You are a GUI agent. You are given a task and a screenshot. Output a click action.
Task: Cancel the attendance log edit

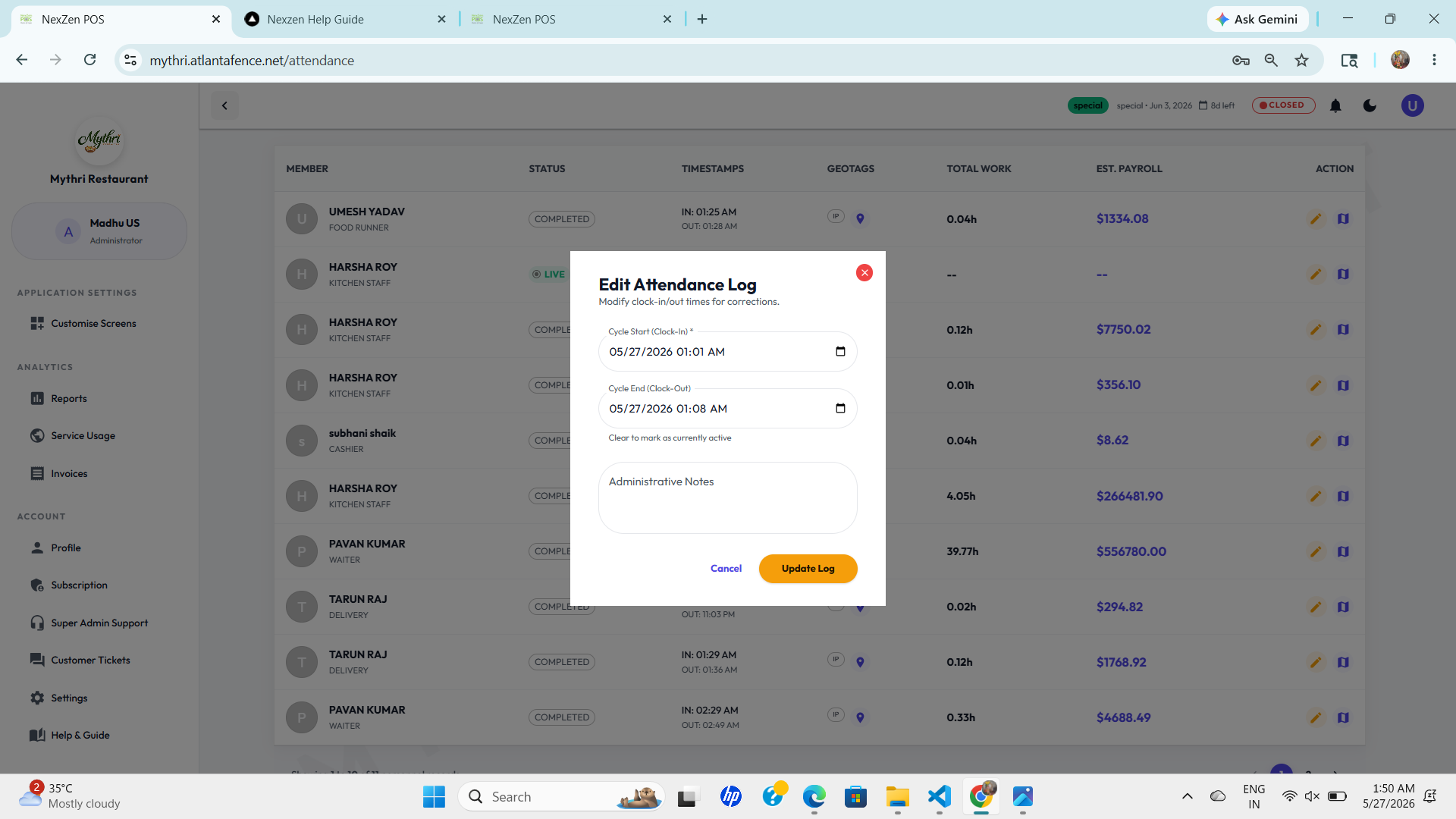coord(726,569)
